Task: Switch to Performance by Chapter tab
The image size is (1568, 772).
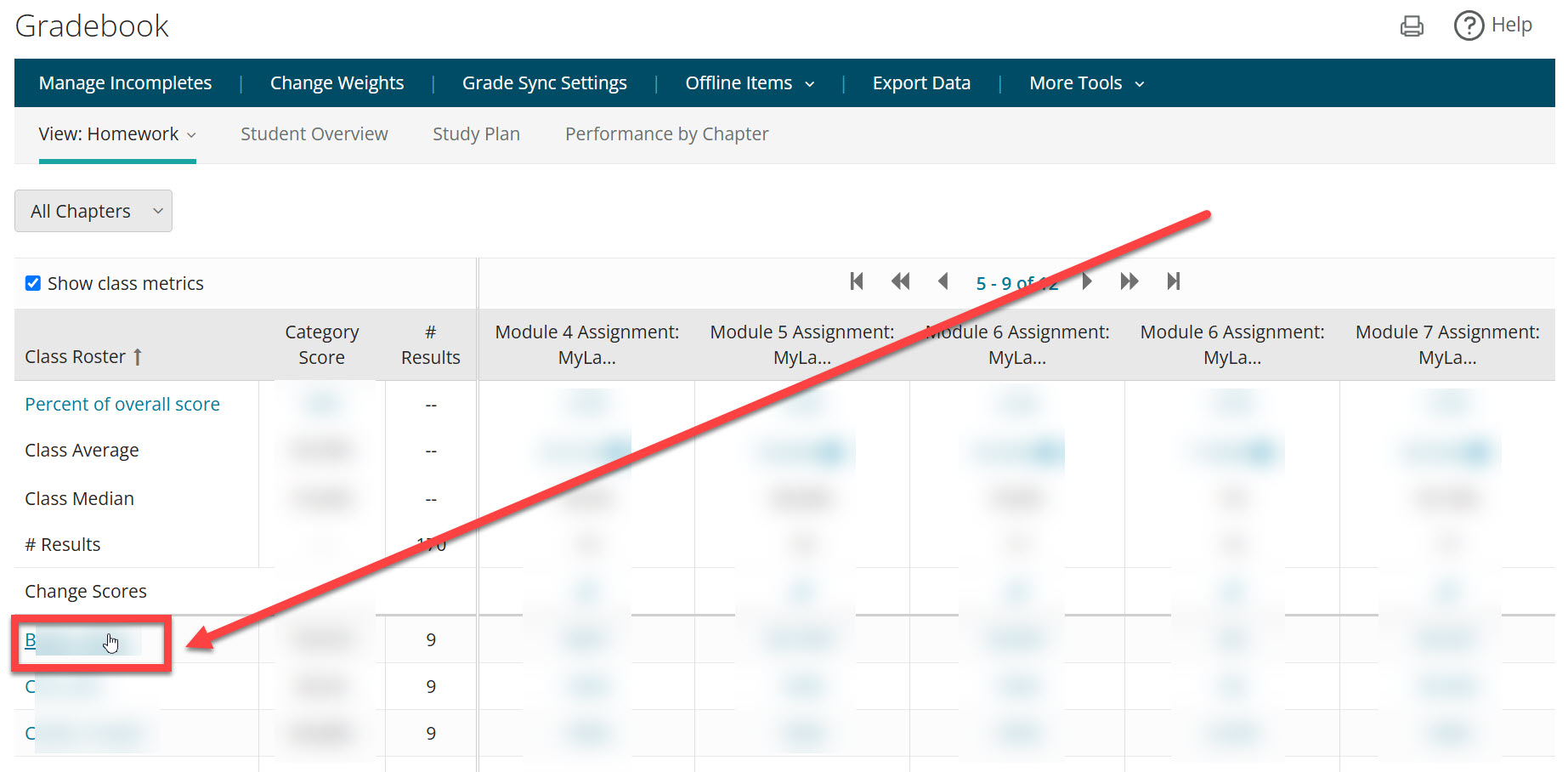Action: [667, 134]
